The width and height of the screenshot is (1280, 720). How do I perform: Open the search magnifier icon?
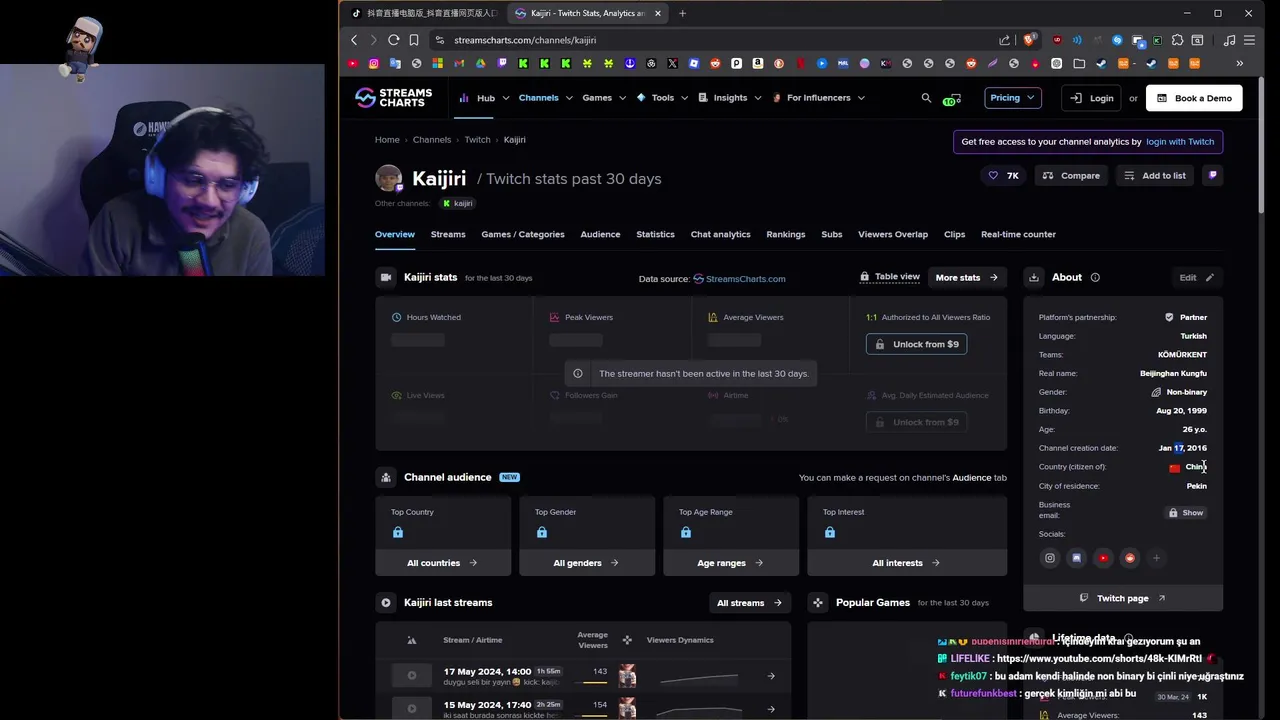click(x=926, y=98)
